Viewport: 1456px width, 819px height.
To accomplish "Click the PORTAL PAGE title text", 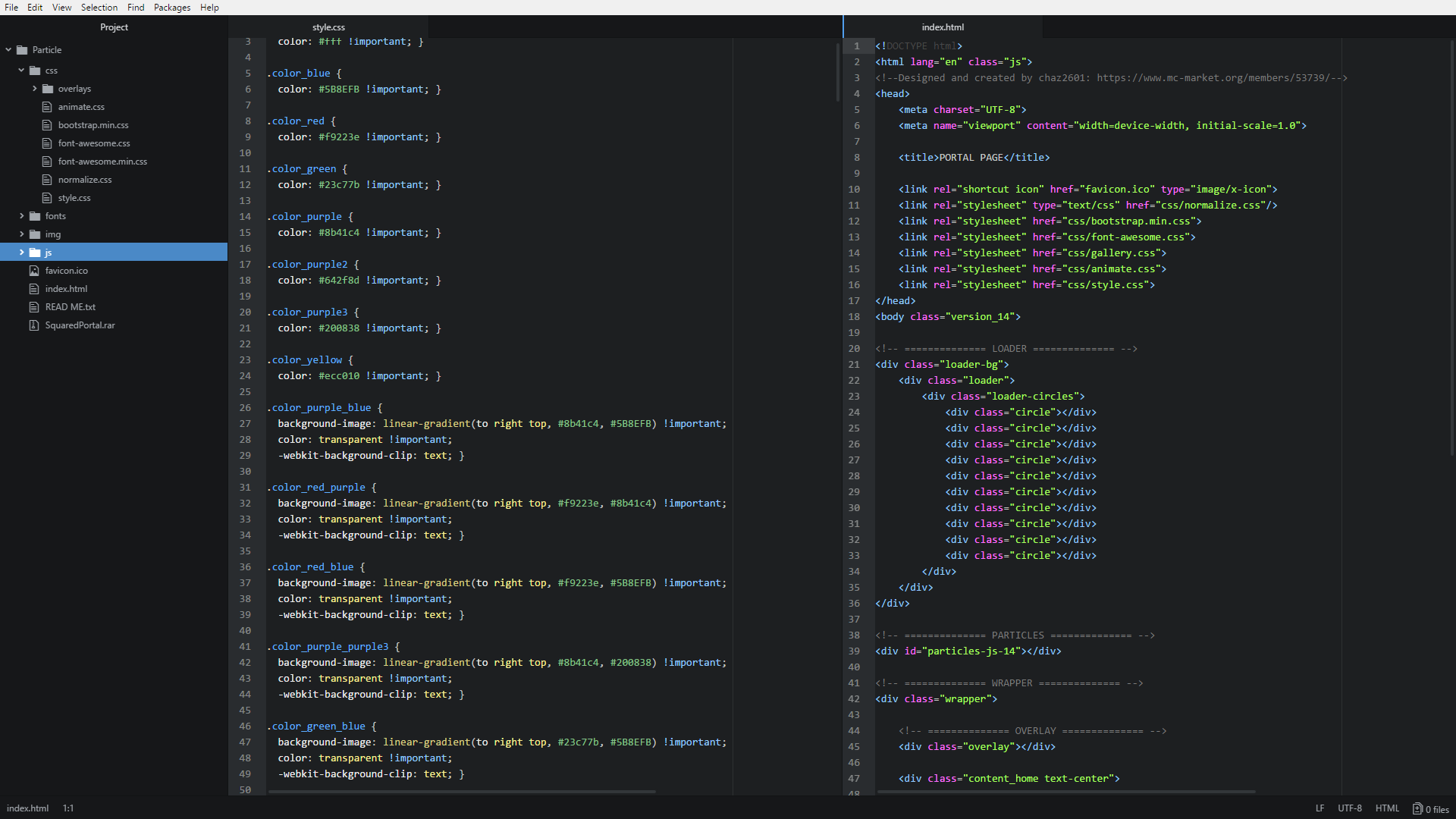I will point(971,158).
